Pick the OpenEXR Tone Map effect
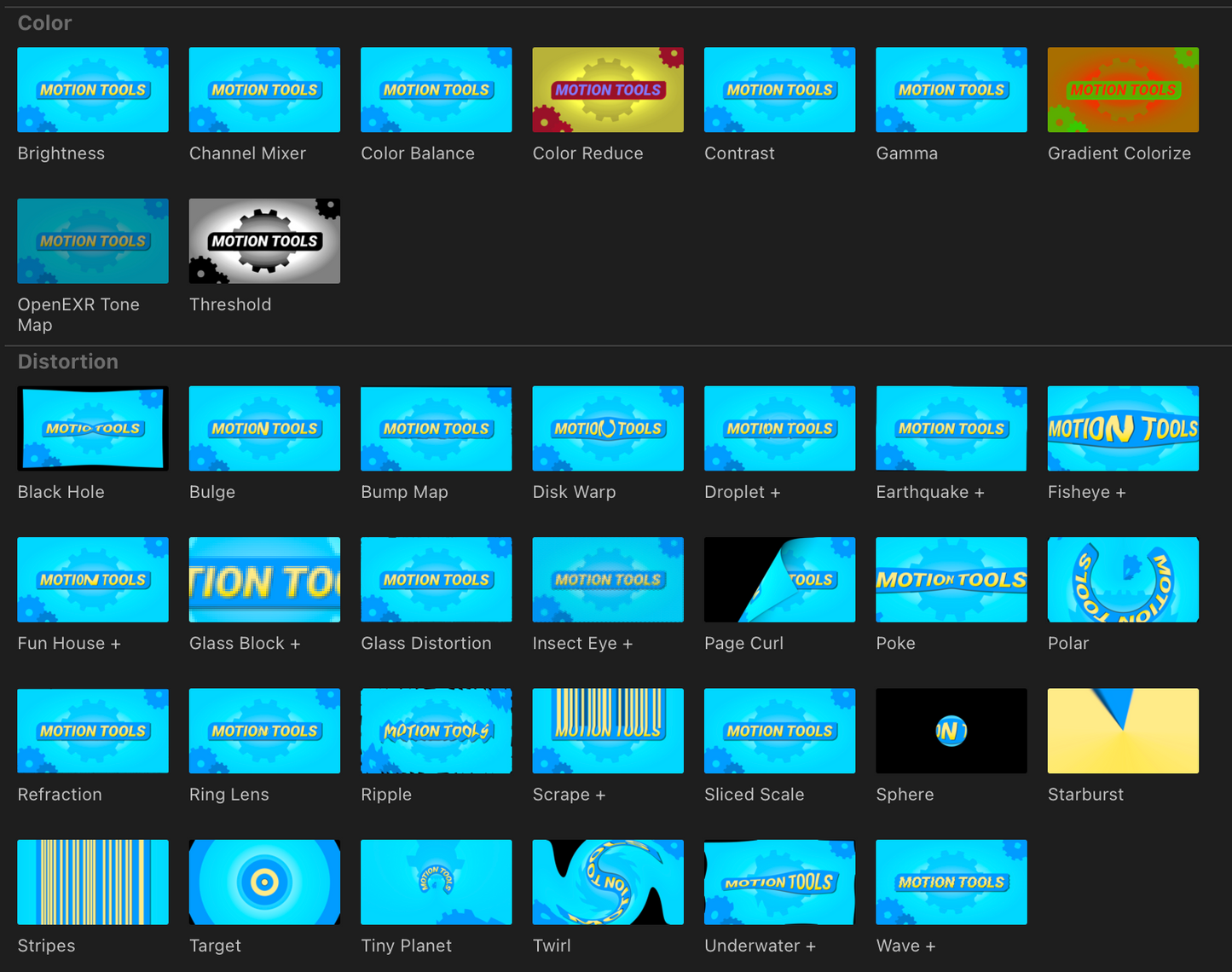The width and height of the screenshot is (1232, 972). click(x=93, y=240)
